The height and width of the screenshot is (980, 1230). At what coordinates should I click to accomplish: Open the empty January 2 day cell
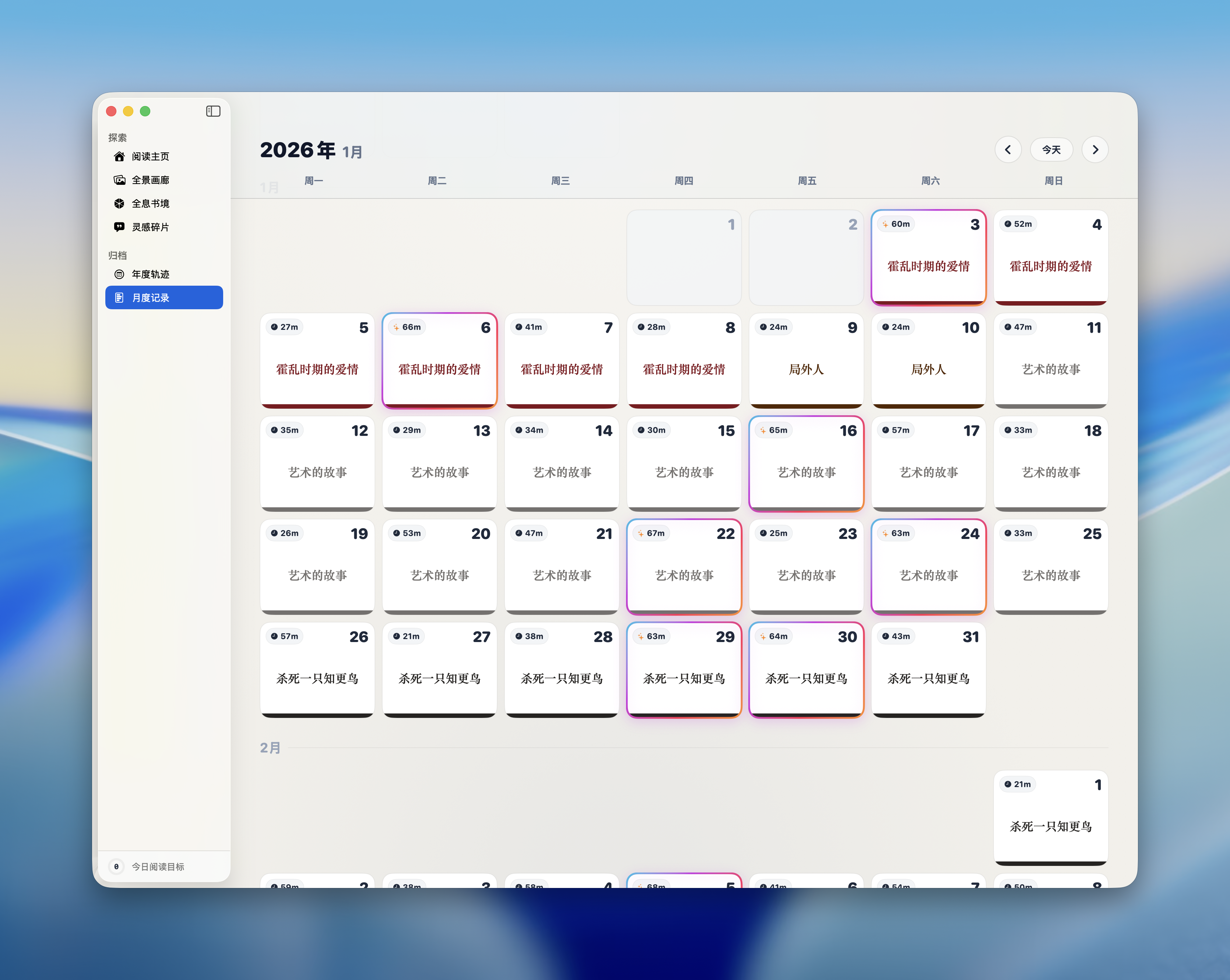click(806, 257)
